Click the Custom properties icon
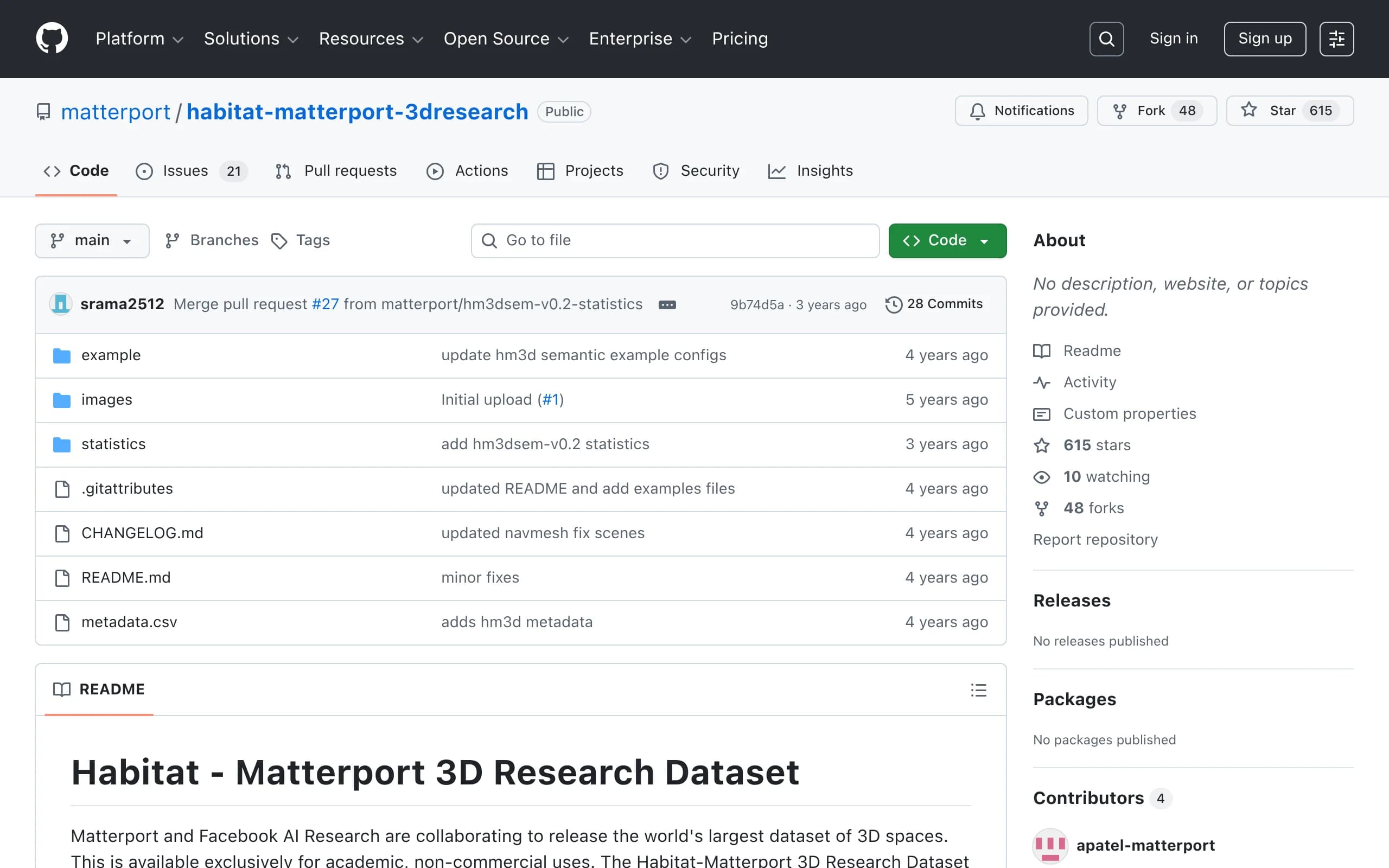The image size is (1389, 868). point(1042,414)
